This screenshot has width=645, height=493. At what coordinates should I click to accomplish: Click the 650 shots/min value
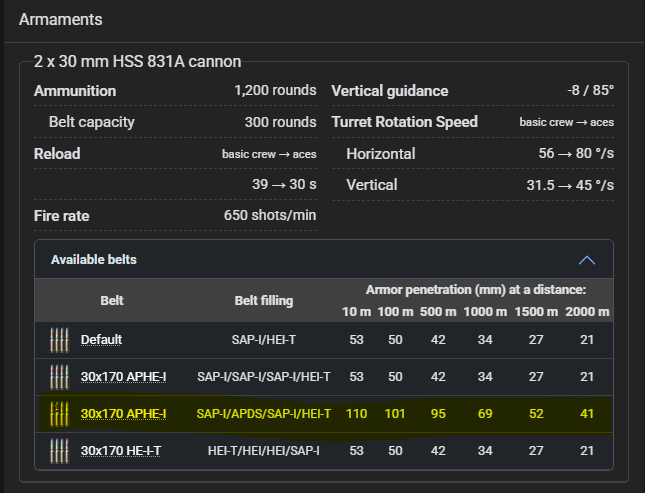pos(270,215)
